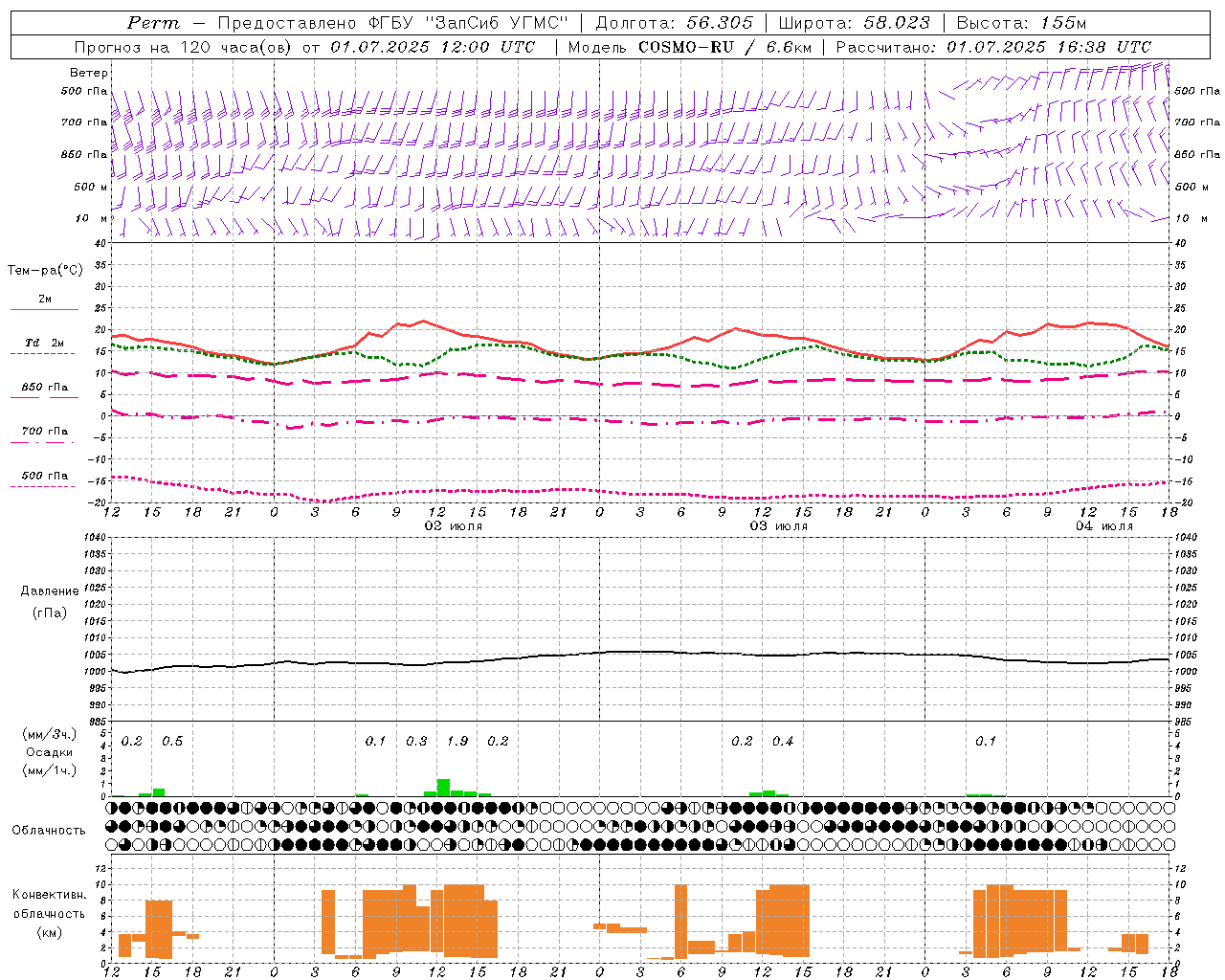Click the dashed line sample under "Td 2м"
The height and width of the screenshot is (980, 1225).
(x=42, y=354)
